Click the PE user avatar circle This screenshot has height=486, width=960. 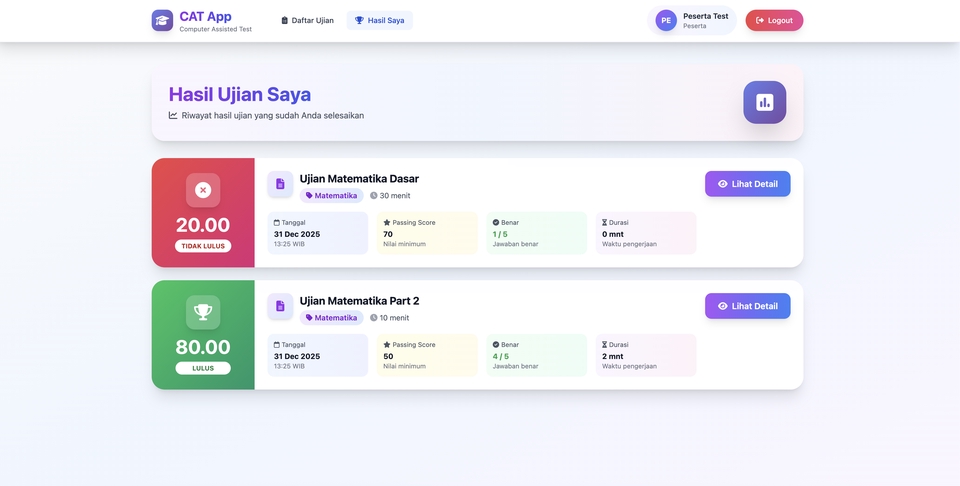pos(666,20)
